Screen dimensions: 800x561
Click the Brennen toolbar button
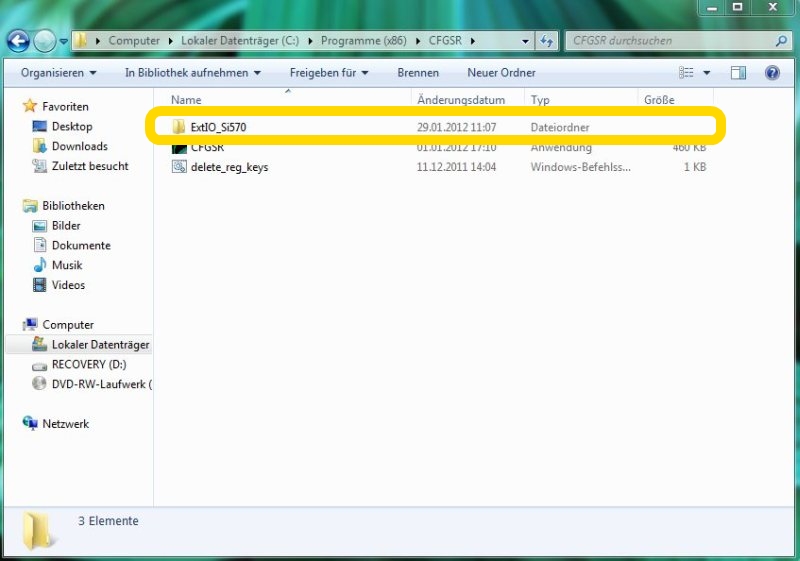coord(417,73)
